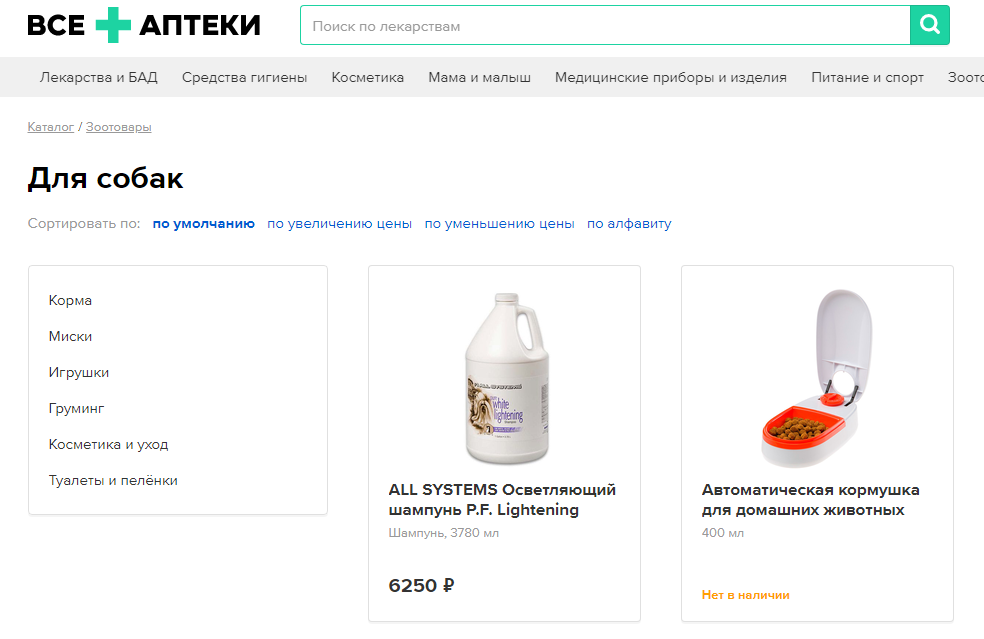Switch to the Мама и малыш section
Viewport: 984px width, 639px height.
[481, 76]
